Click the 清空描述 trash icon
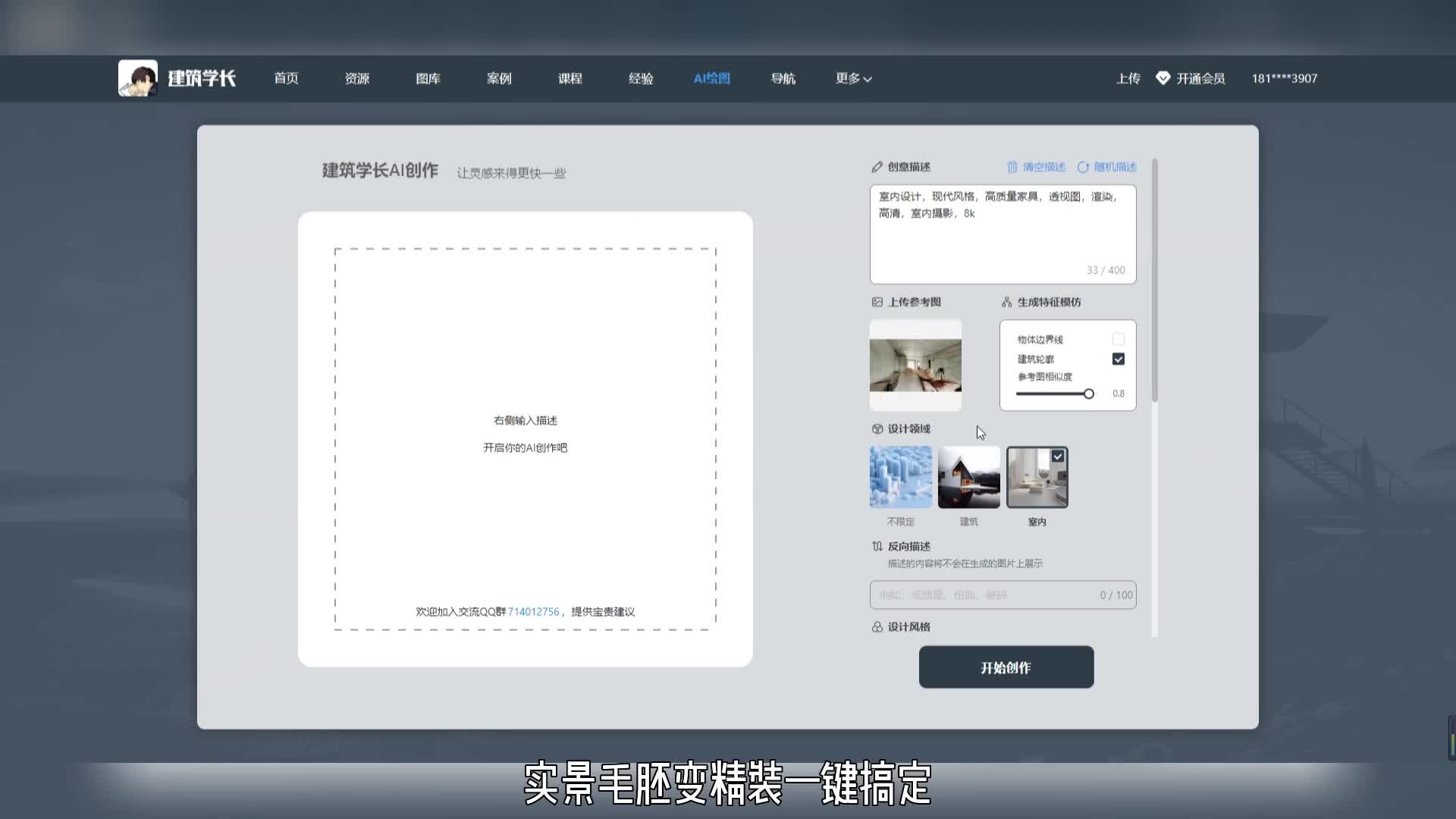 [x=1012, y=167]
